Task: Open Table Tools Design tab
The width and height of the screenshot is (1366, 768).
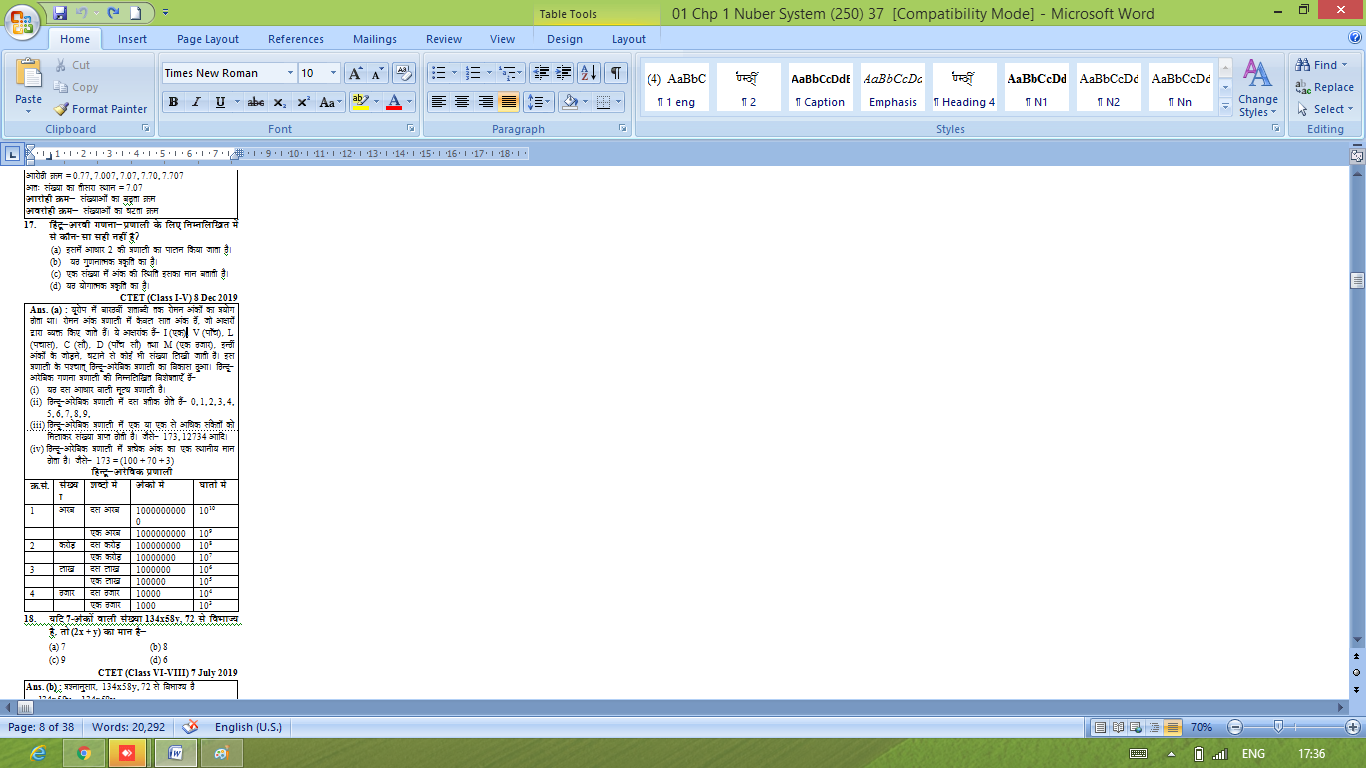Action: [565, 39]
